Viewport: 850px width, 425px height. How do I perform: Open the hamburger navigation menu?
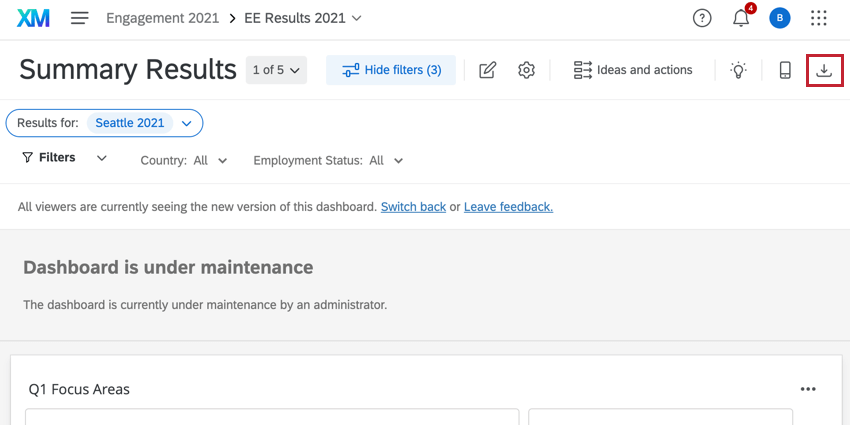point(80,18)
